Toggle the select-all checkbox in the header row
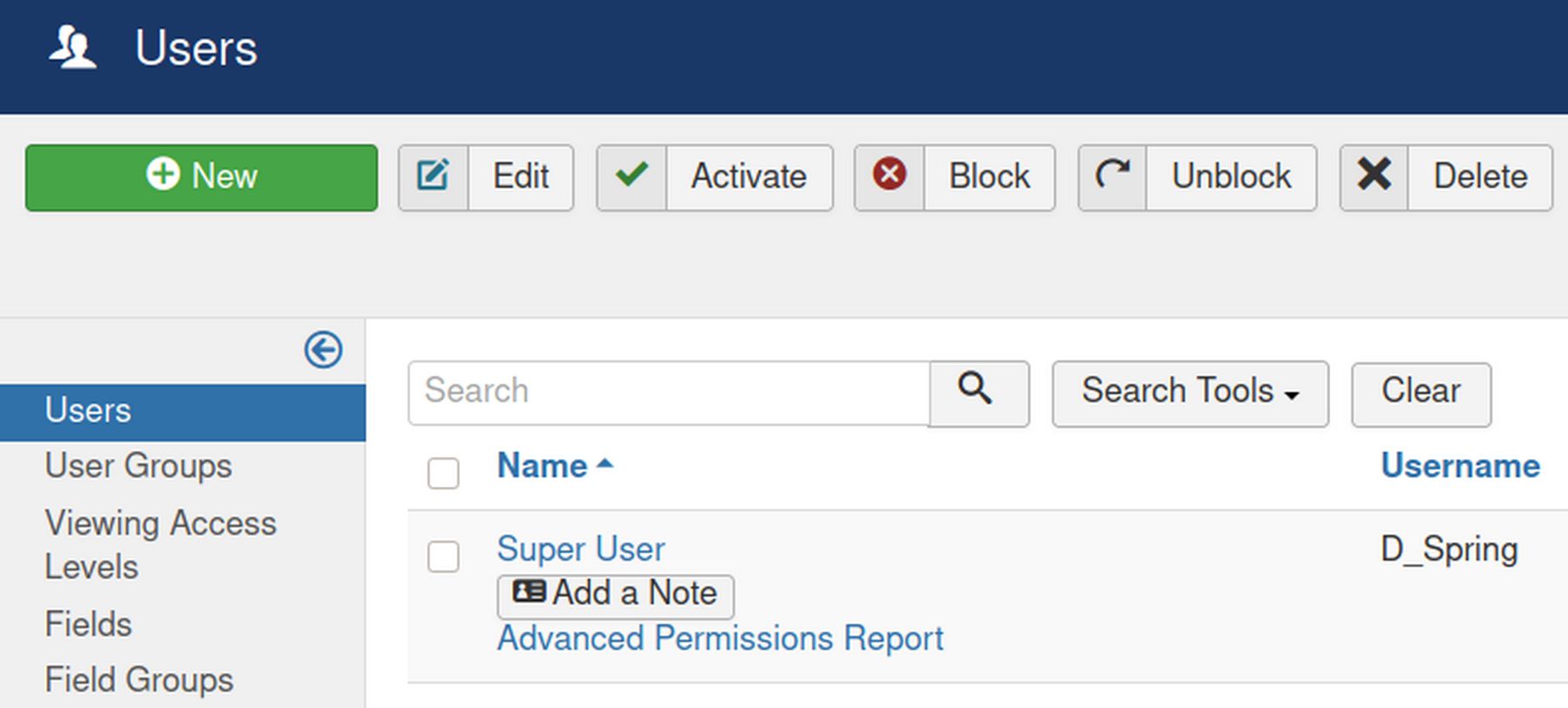The width and height of the screenshot is (1568, 708). pos(443,473)
